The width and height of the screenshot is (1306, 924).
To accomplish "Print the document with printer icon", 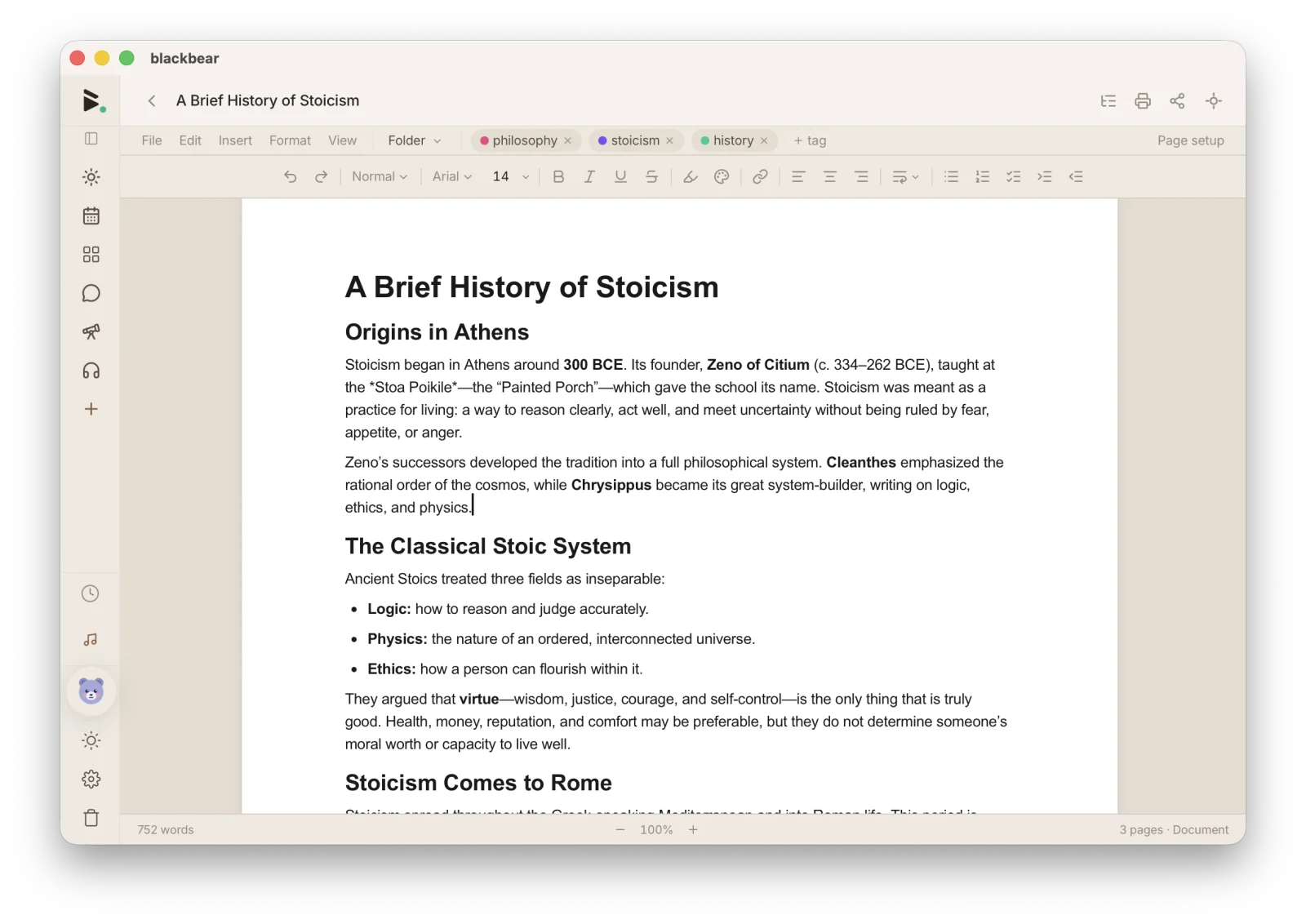I will click(x=1143, y=101).
